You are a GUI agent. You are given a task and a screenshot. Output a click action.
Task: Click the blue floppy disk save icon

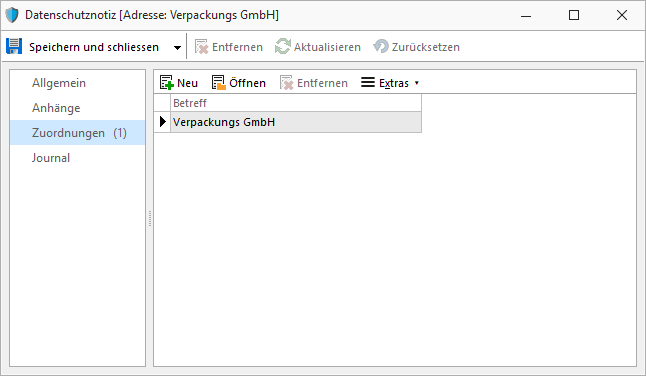click(x=14, y=47)
